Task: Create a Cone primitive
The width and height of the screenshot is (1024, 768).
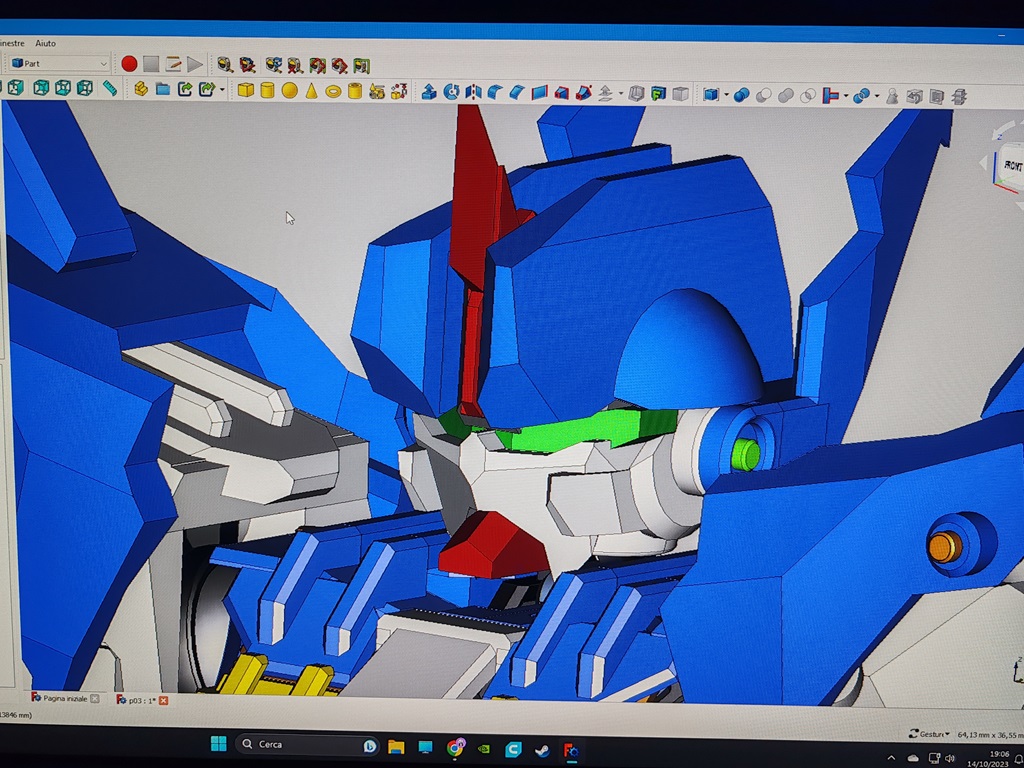Action: coord(311,91)
